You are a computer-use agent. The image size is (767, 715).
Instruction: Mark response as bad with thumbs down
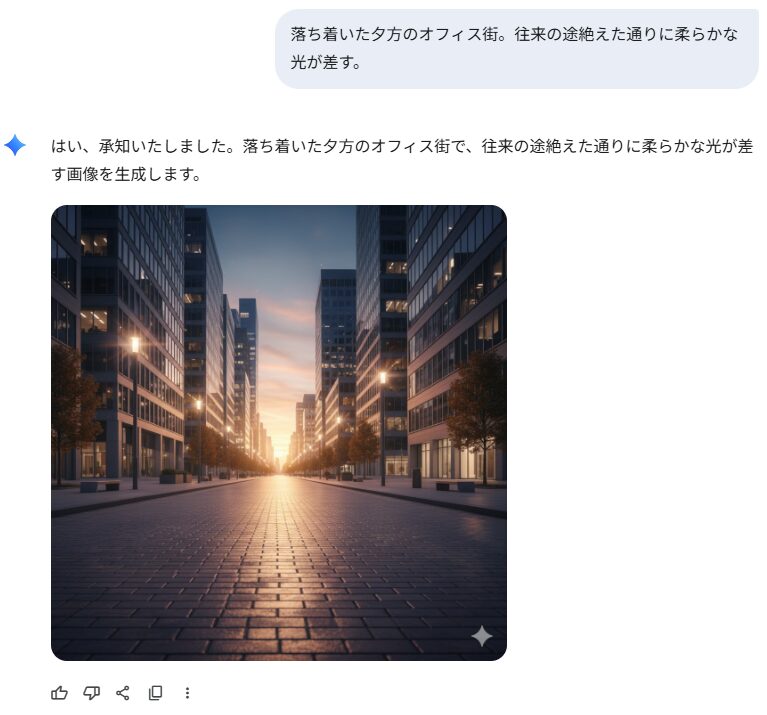click(x=91, y=693)
